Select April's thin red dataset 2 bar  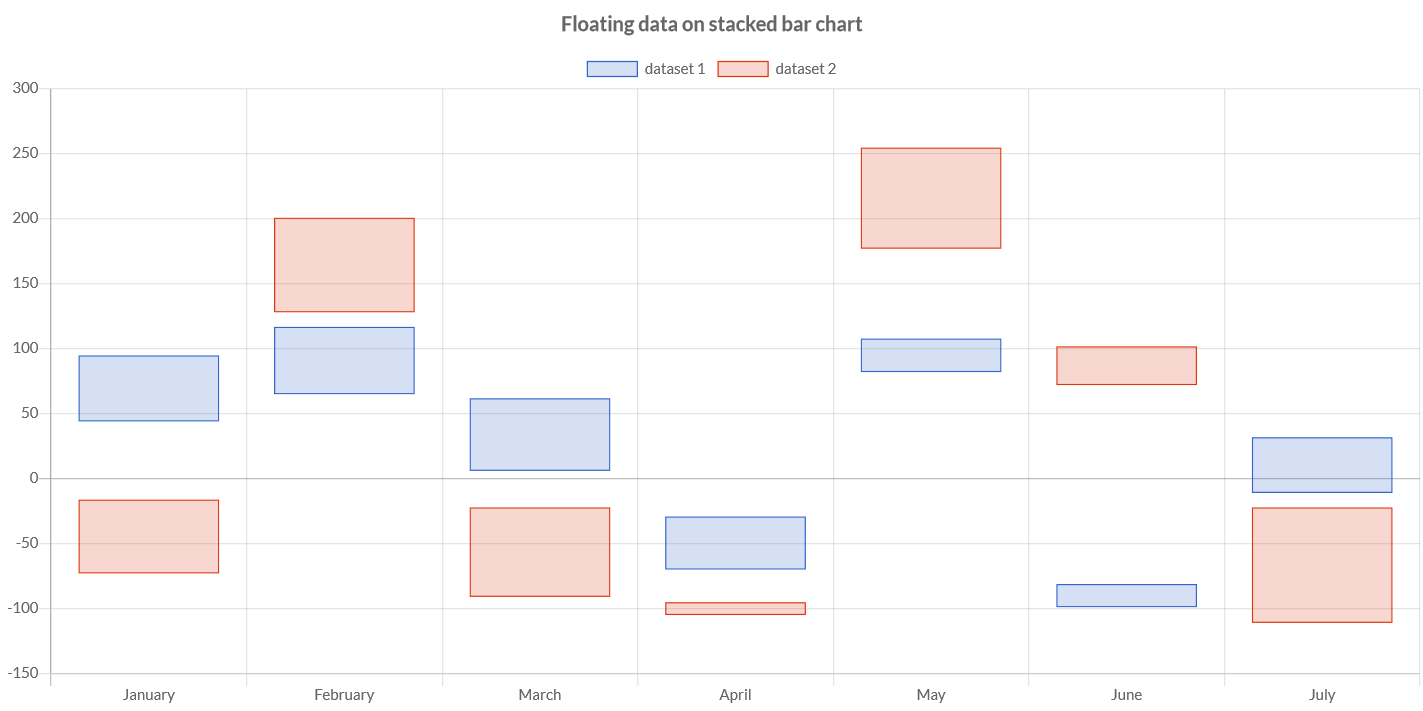coord(735,608)
